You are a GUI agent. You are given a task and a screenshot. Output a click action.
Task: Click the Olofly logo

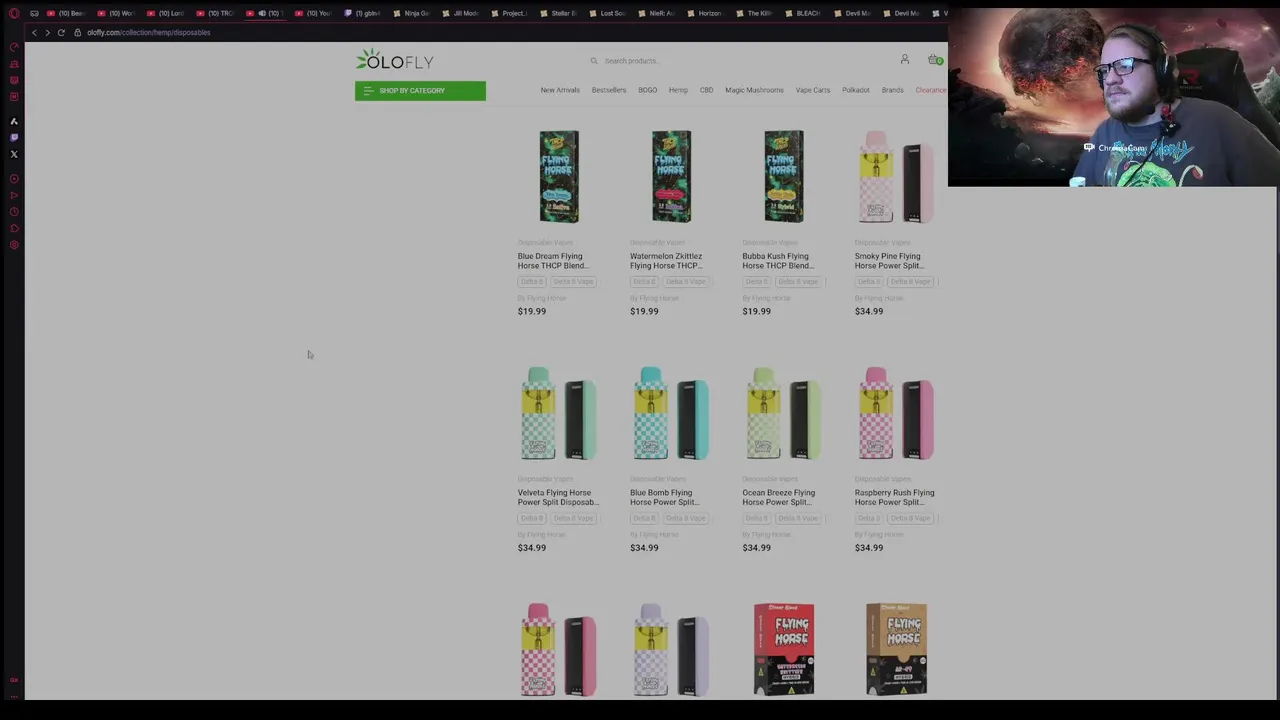pos(395,60)
